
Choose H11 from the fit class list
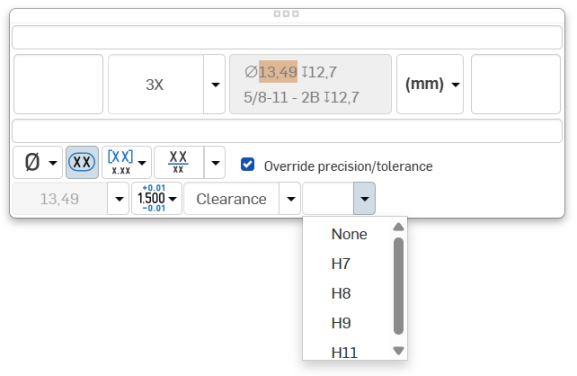click(x=344, y=352)
